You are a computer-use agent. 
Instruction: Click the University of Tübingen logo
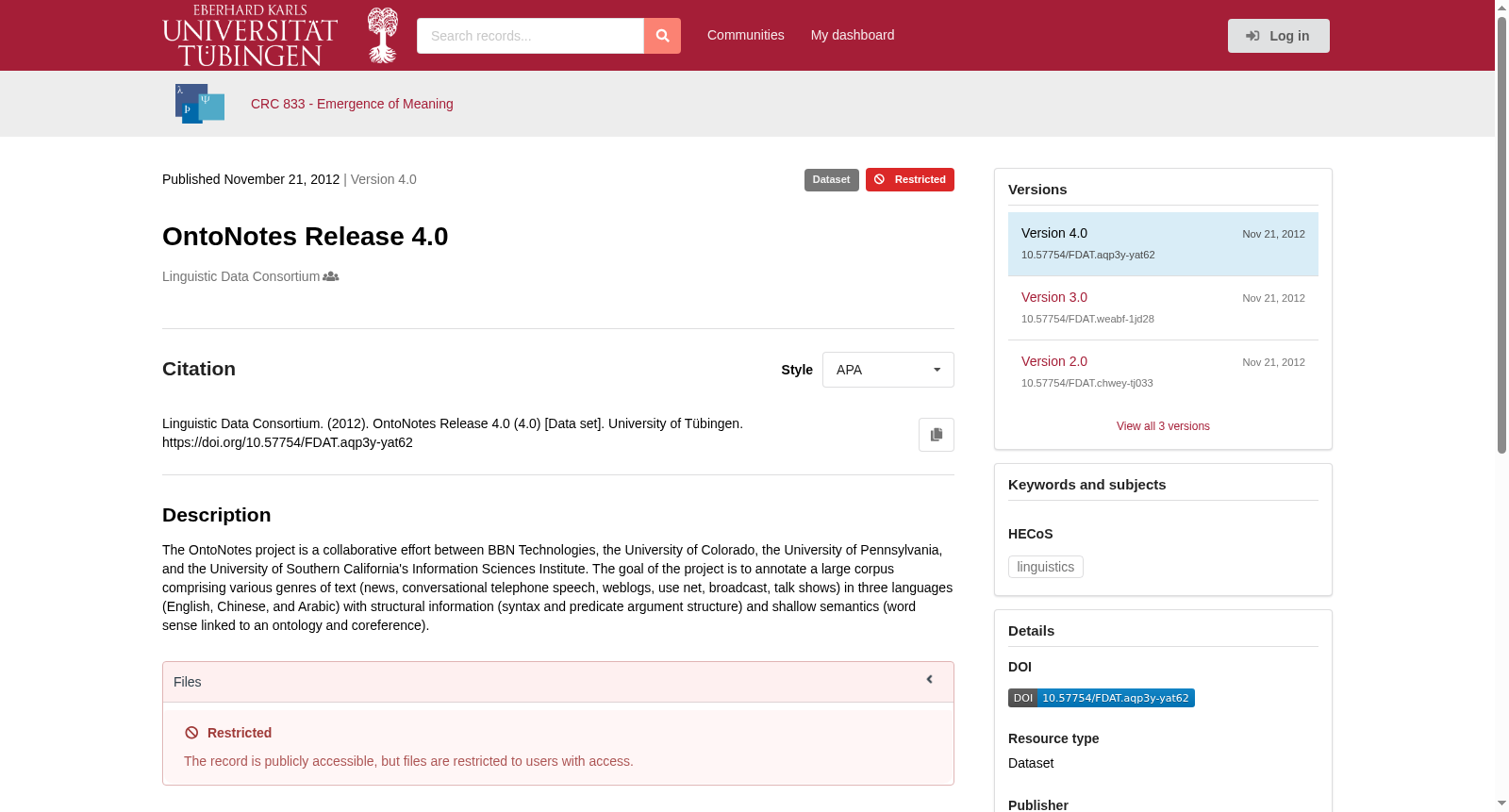click(280, 35)
